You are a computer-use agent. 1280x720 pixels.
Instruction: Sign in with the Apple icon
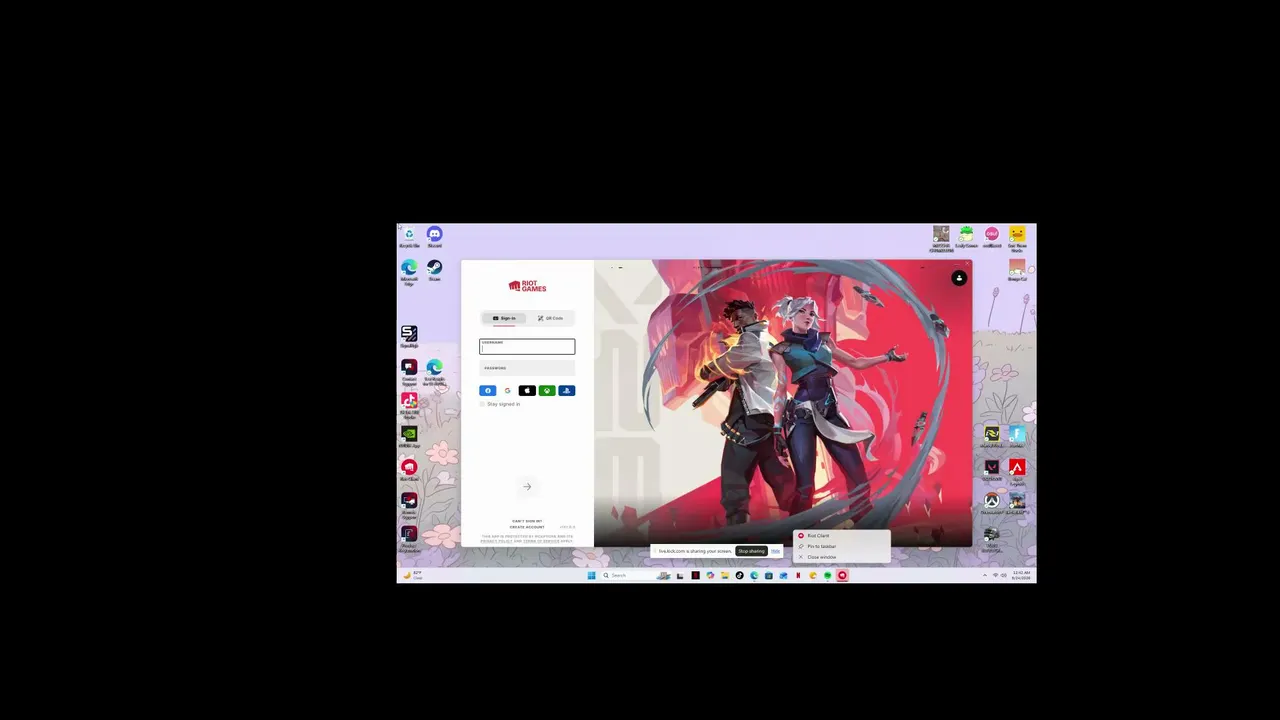tap(527, 391)
